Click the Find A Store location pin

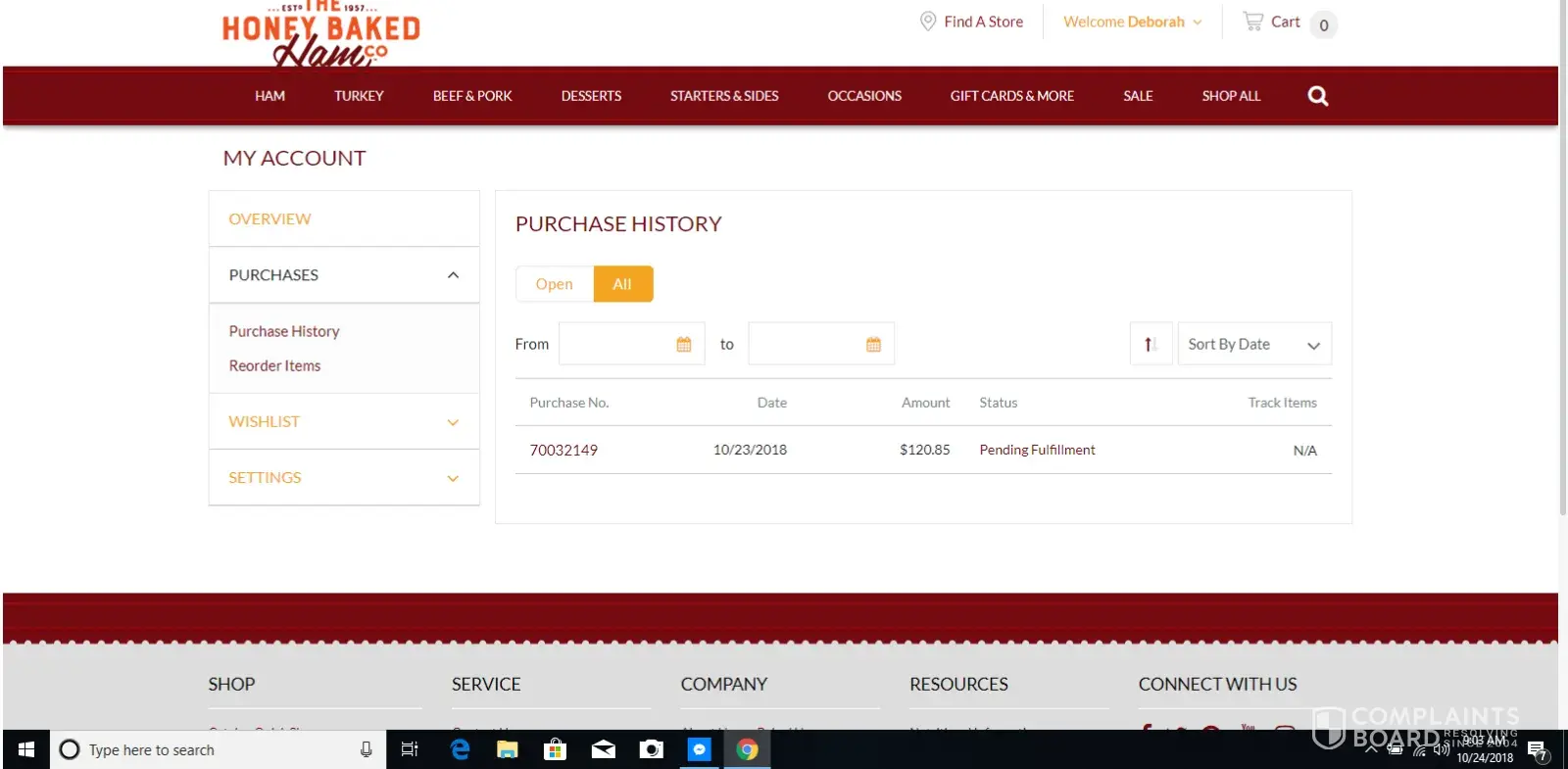927,22
